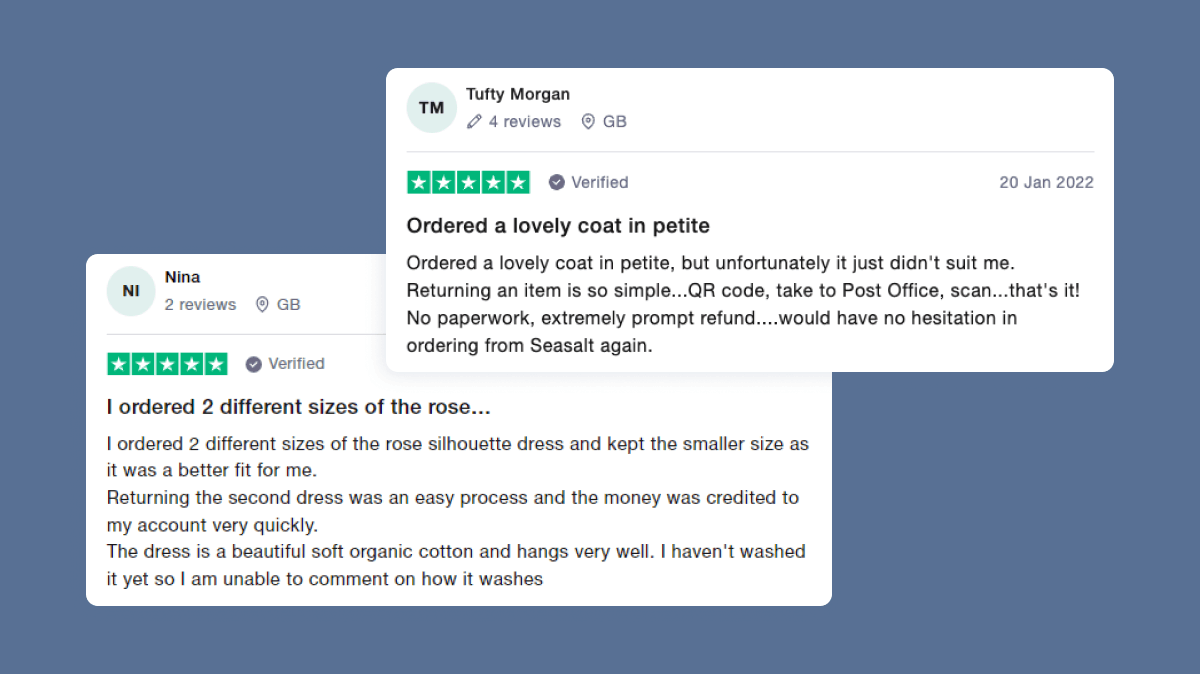
Task: Click the NI avatar circle
Action: click(131, 291)
